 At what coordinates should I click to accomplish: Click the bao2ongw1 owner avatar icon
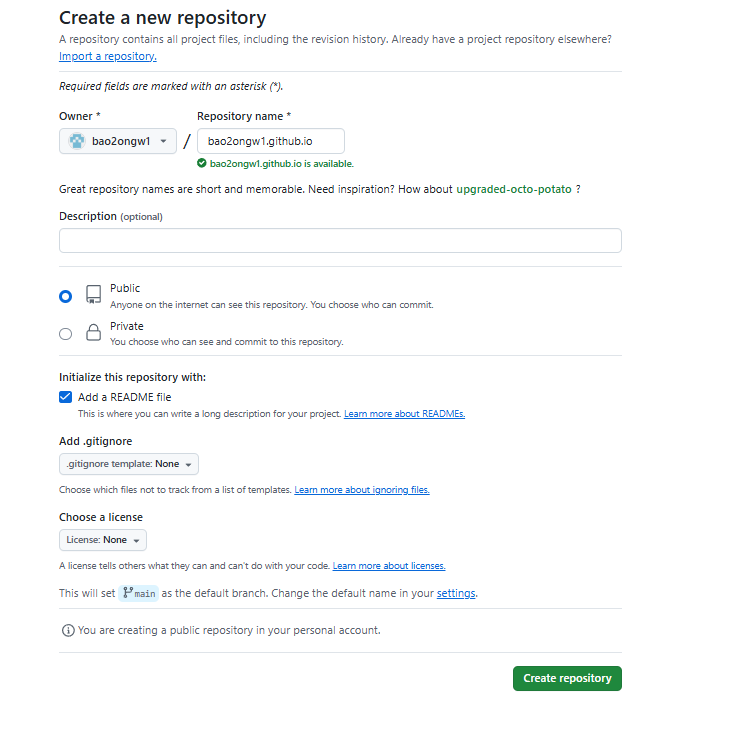77,141
